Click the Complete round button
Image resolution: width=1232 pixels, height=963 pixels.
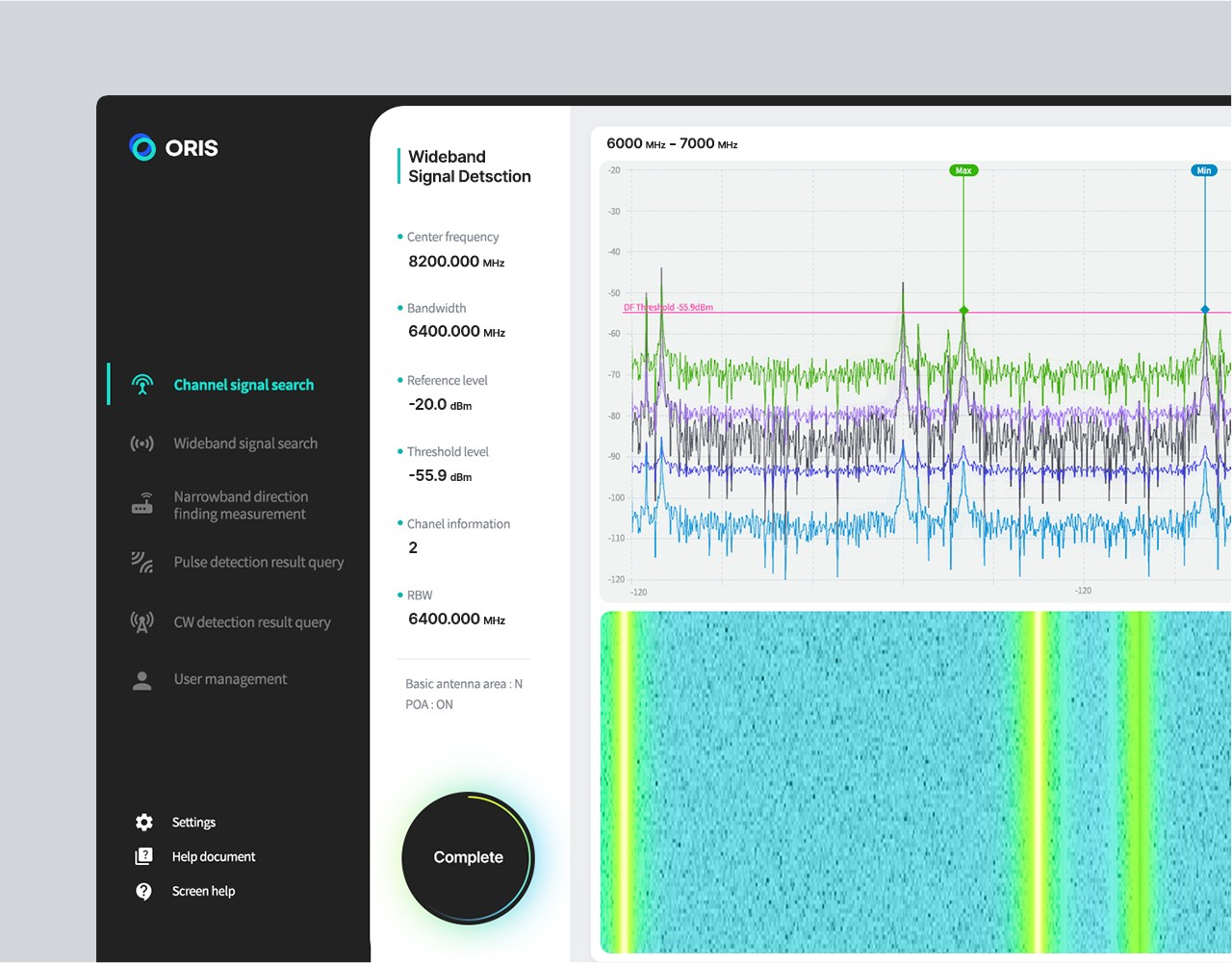[x=468, y=857]
